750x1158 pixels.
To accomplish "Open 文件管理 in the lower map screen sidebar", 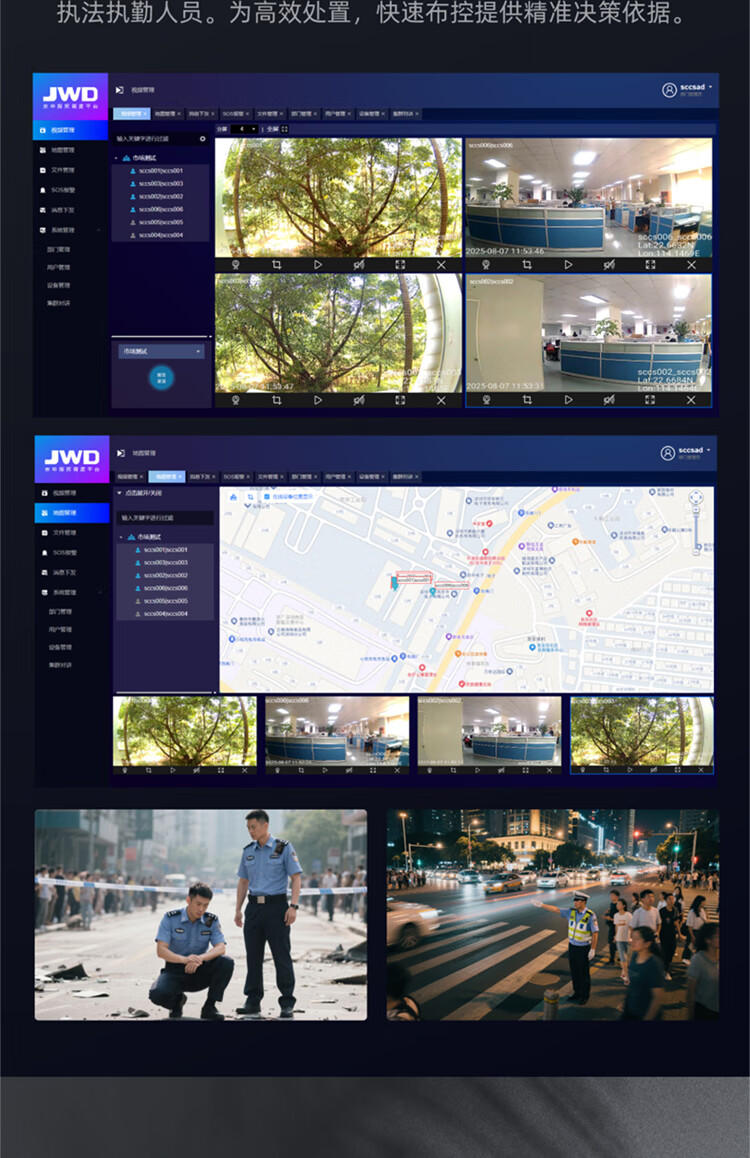I will click(65, 532).
